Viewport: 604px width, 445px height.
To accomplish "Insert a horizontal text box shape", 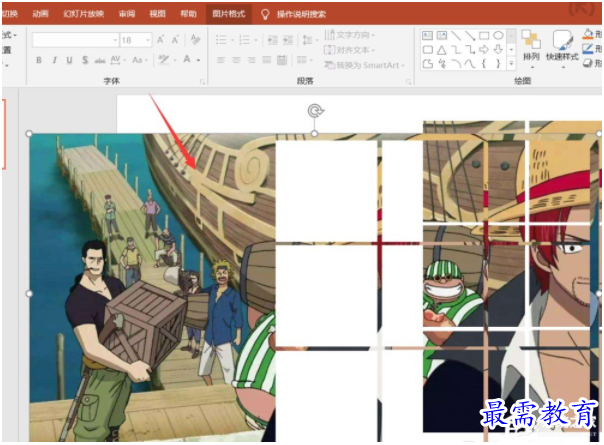I will click(x=428, y=36).
